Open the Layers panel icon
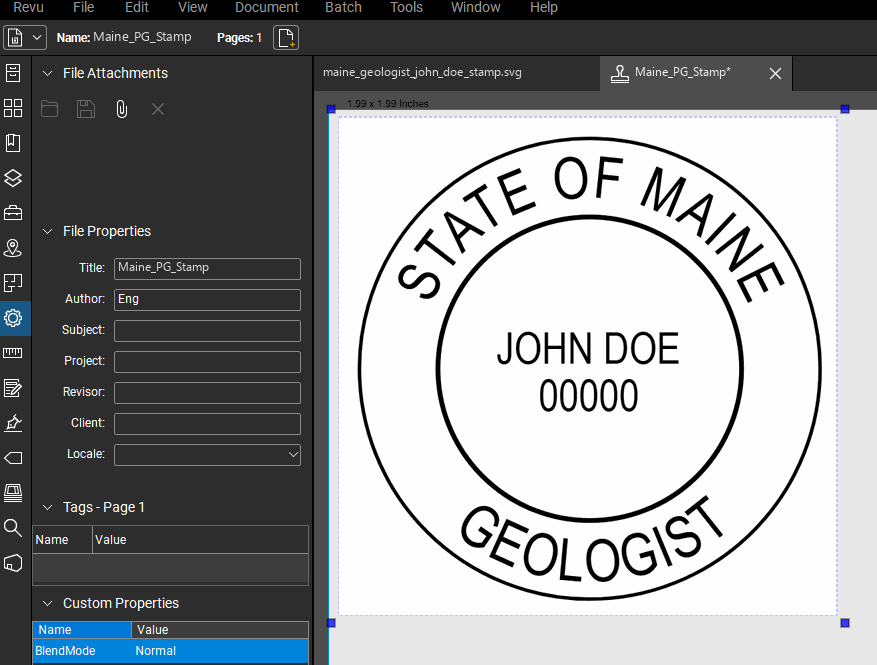 pyautogui.click(x=13, y=178)
